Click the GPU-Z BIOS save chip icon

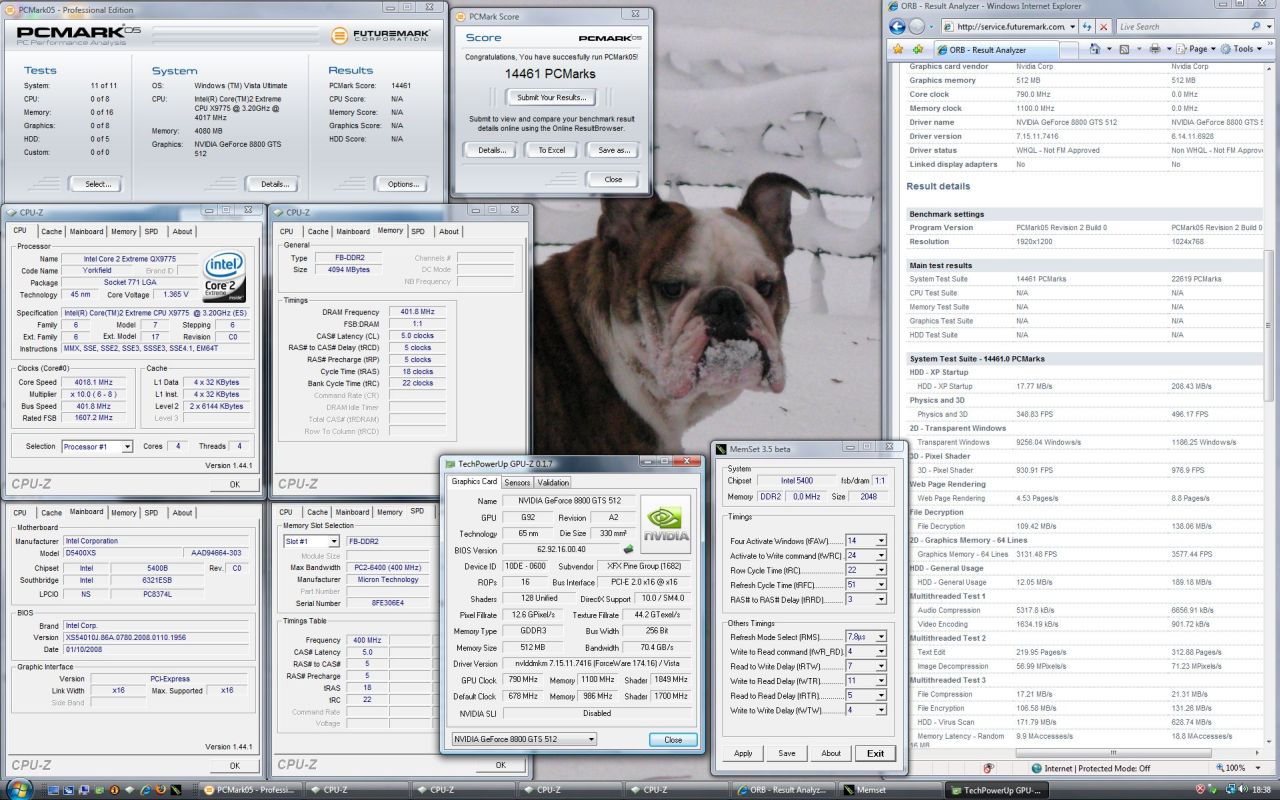pyautogui.click(x=628, y=549)
